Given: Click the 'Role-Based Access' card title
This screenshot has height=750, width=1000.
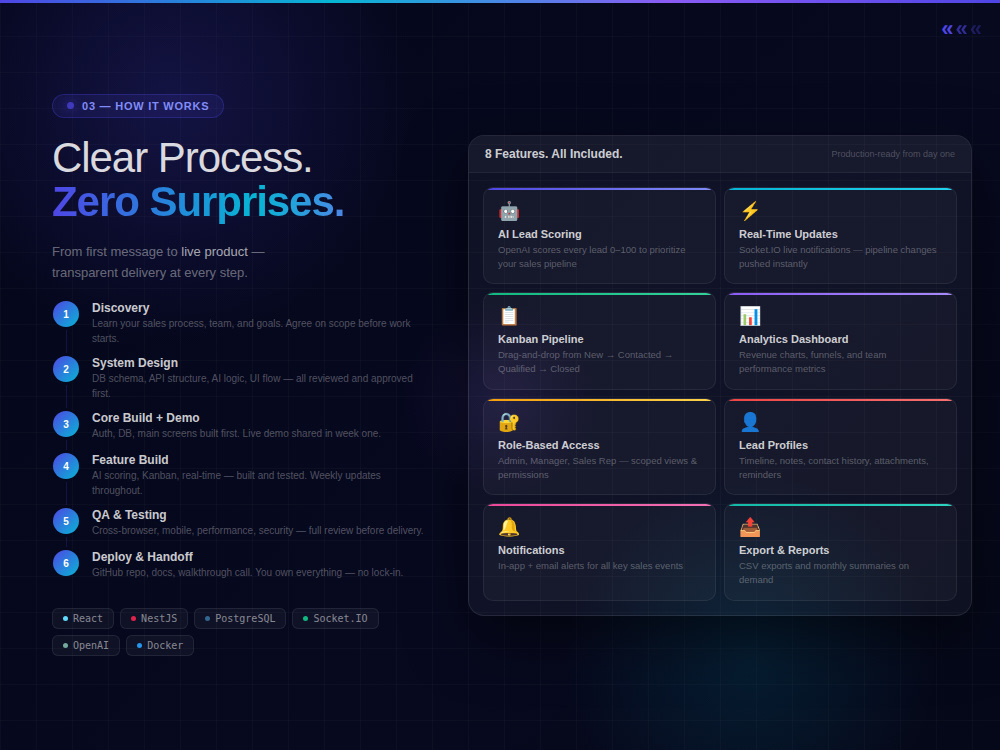Looking at the screenshot, I should coord(548,445).
